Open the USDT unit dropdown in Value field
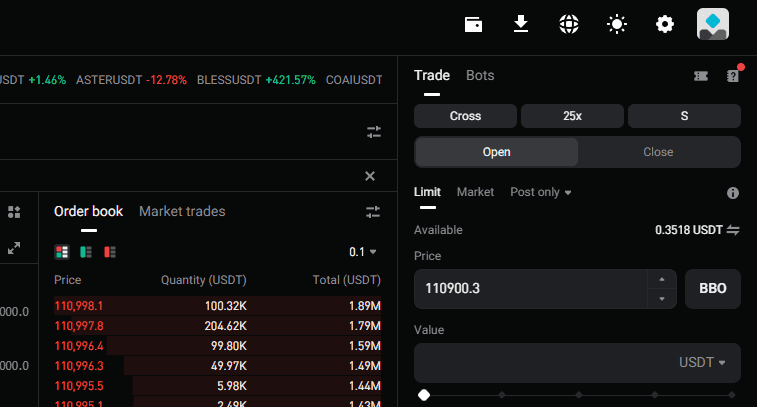Screen dimensions: 757x407 pos(702,362)
